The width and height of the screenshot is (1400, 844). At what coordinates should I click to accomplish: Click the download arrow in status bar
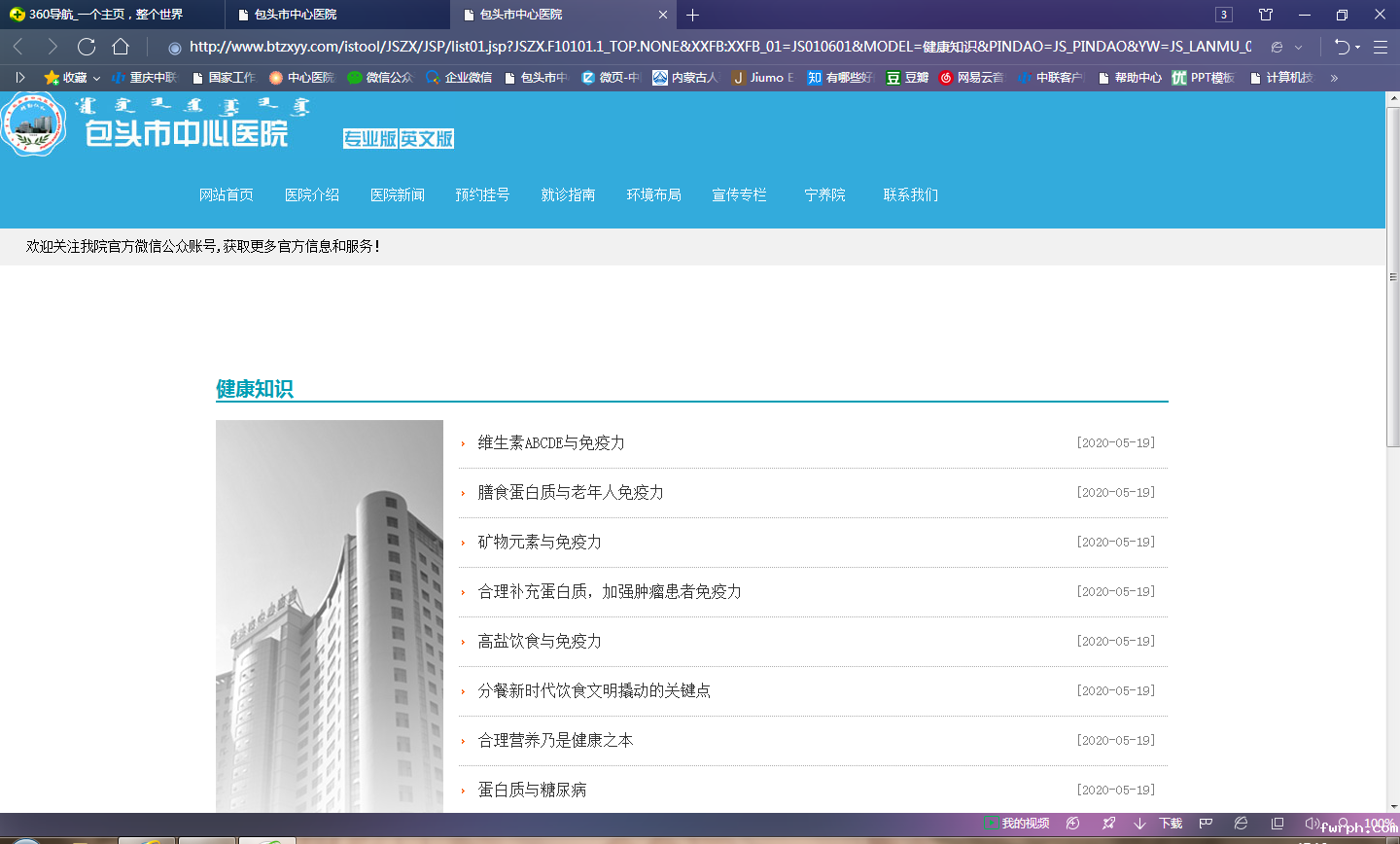[x=1140, y=824]
